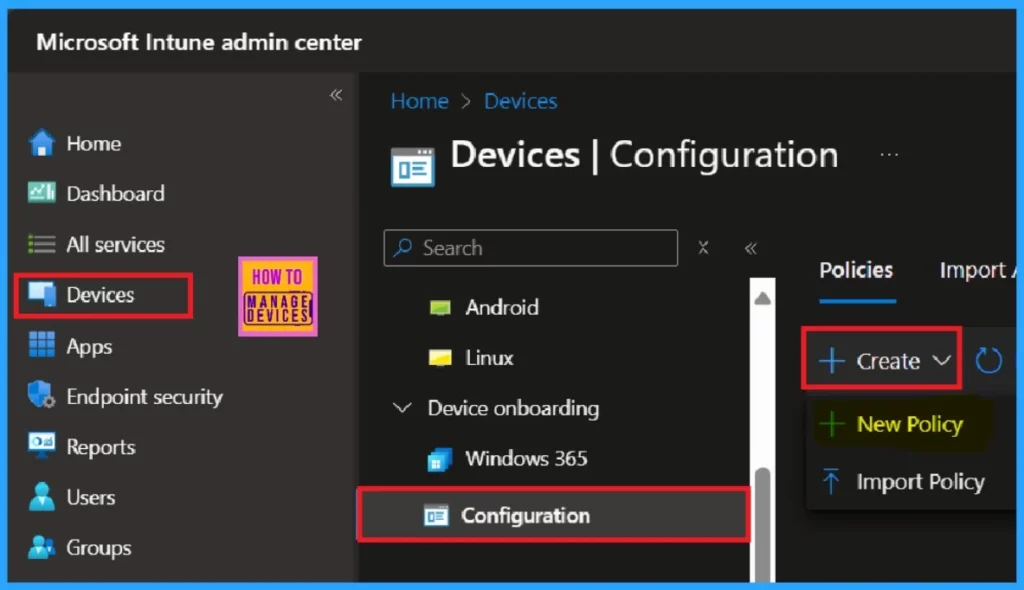Screen dimensions: 1024x590
Task: Follow the Home breadcrumb link
Action: click(x=419, y=101)
